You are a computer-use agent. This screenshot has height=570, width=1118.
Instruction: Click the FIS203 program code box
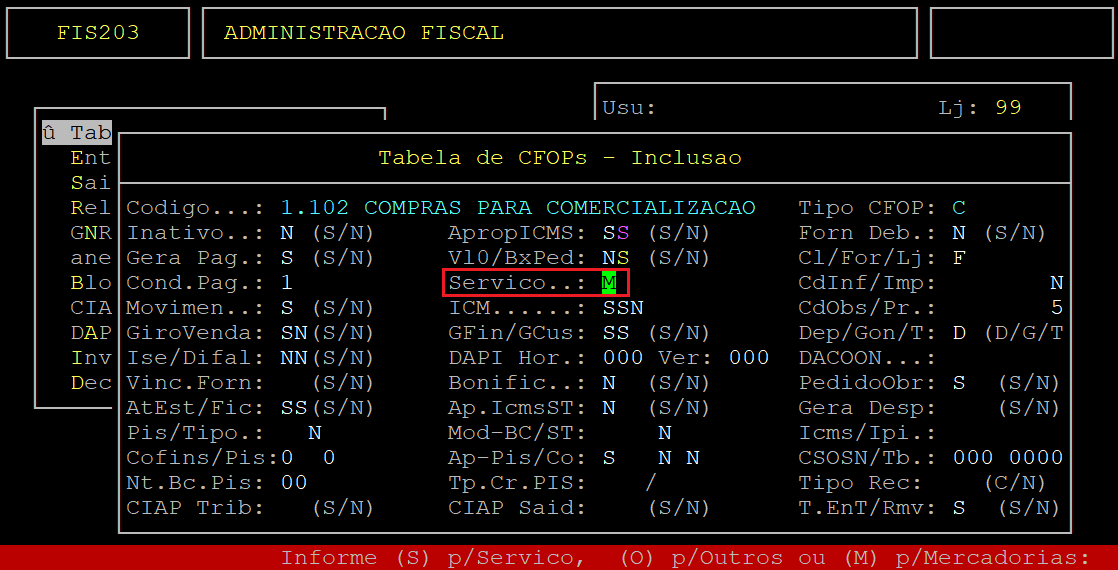(98, 33)
